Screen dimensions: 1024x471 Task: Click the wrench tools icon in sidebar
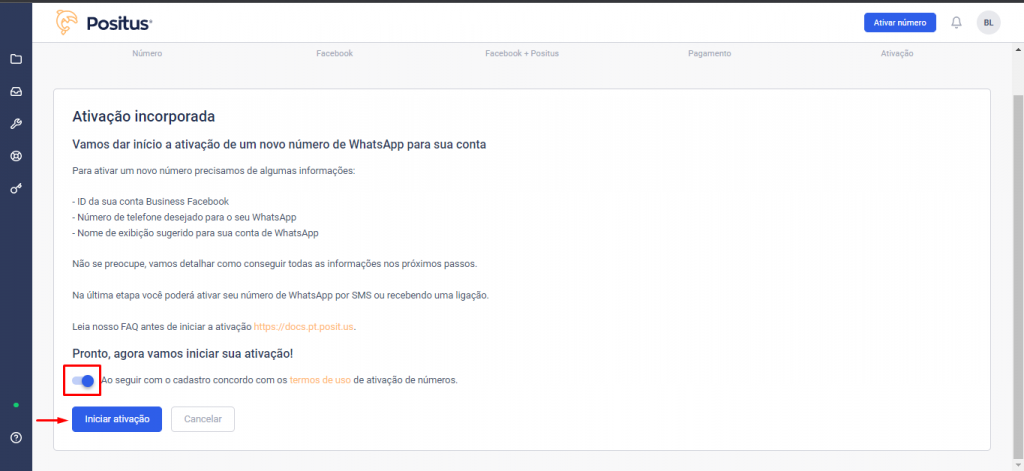pos(16,124)
